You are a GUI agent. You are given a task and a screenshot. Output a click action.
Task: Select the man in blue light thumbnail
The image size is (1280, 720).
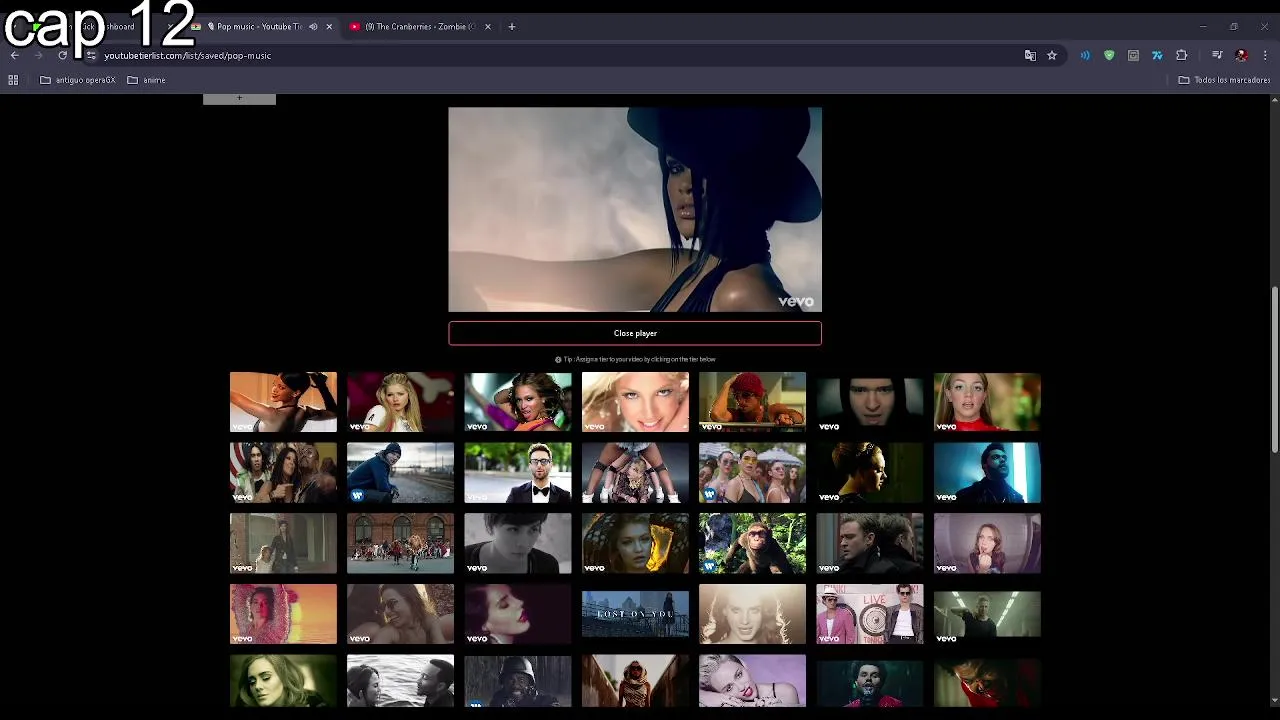click(987, 472)
